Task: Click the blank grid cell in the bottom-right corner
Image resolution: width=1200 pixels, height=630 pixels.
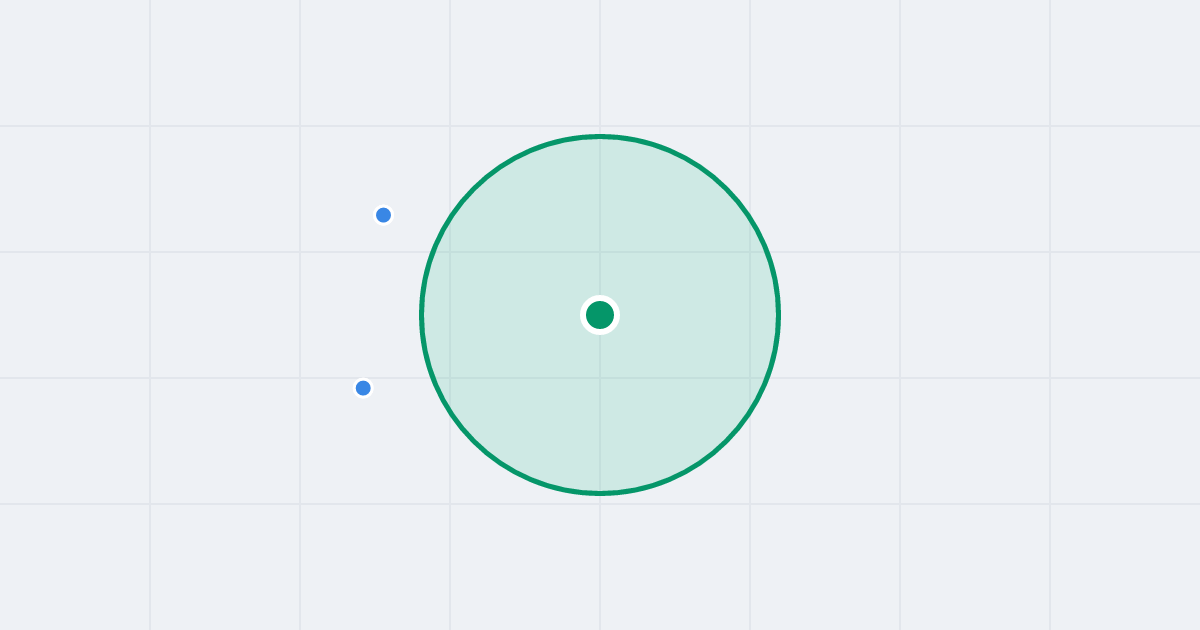Action: click(1125, 567)
